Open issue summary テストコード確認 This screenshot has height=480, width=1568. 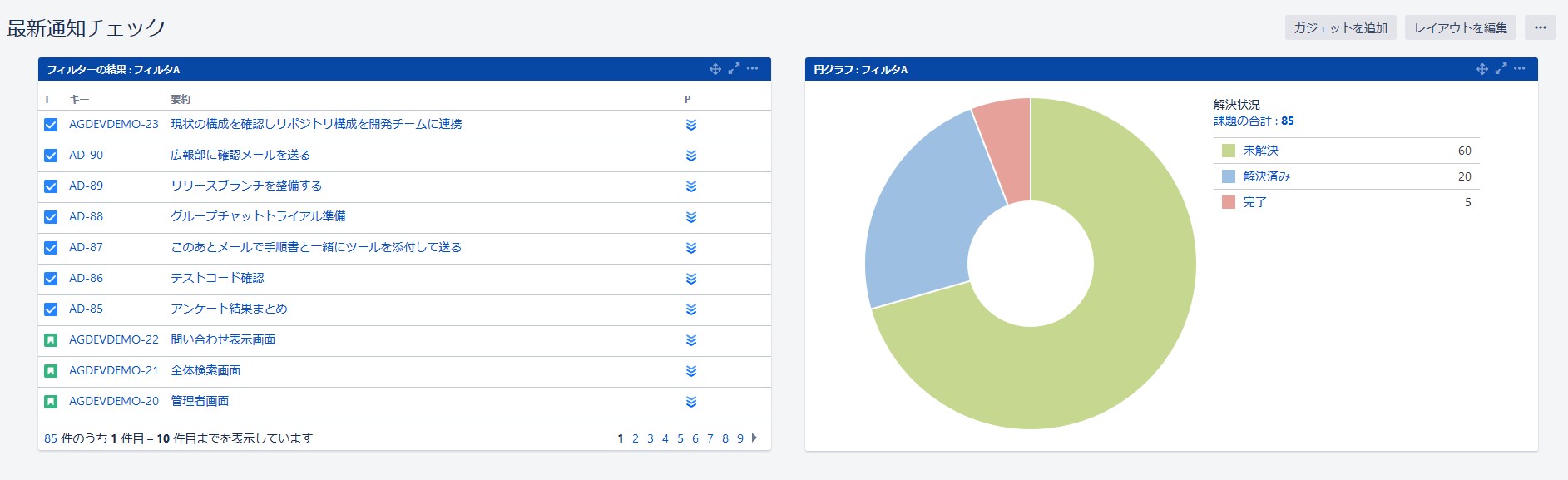pyautogui.click(x=217, y=278)
